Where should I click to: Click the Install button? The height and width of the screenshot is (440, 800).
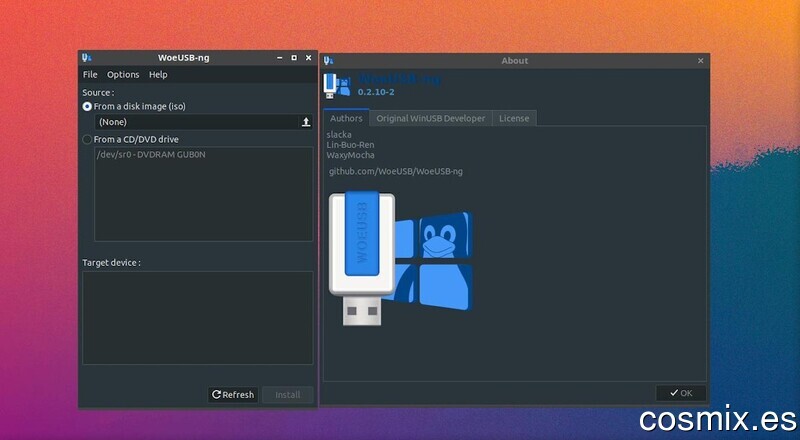[288, 395]
